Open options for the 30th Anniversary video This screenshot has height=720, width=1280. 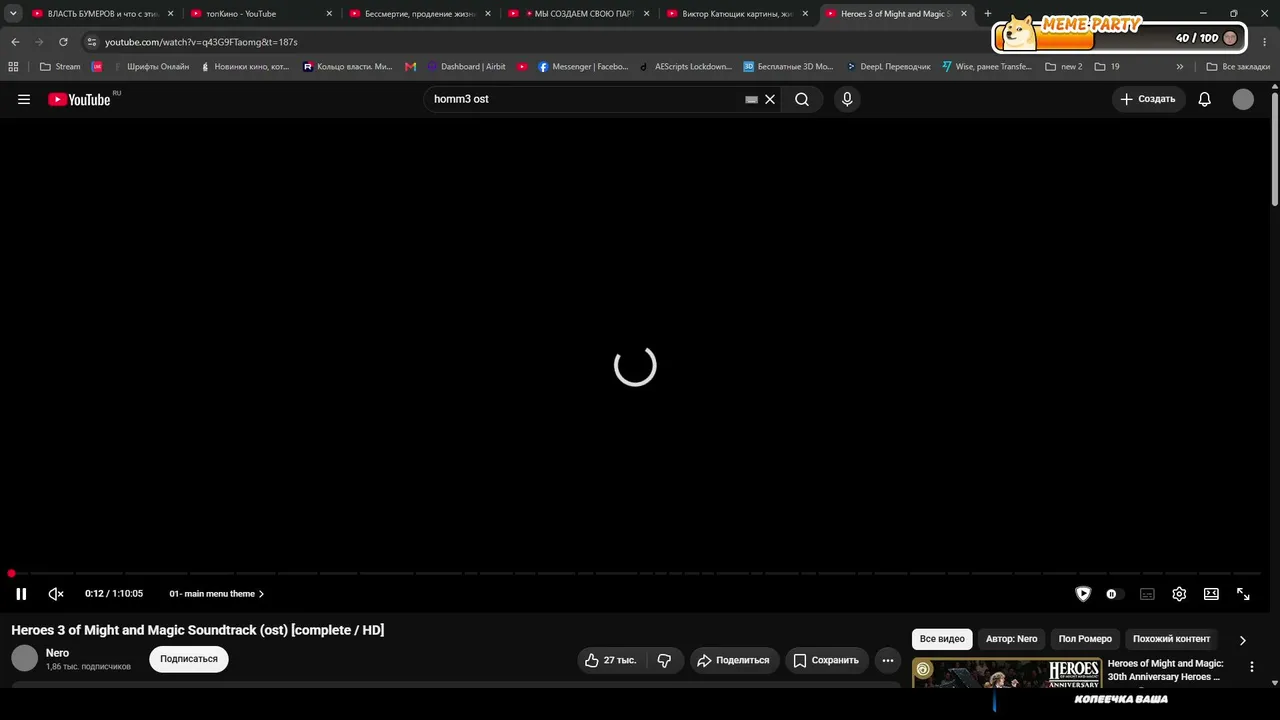1252,667
